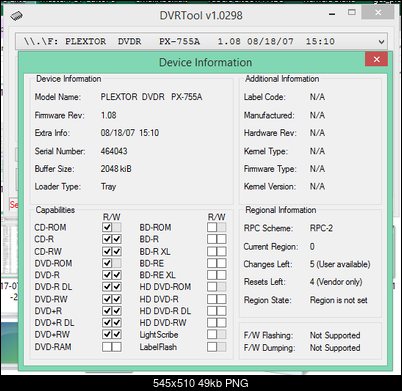Select F/W Dumping Not Supported value
The image size is (402, 391).
point(335,348)
